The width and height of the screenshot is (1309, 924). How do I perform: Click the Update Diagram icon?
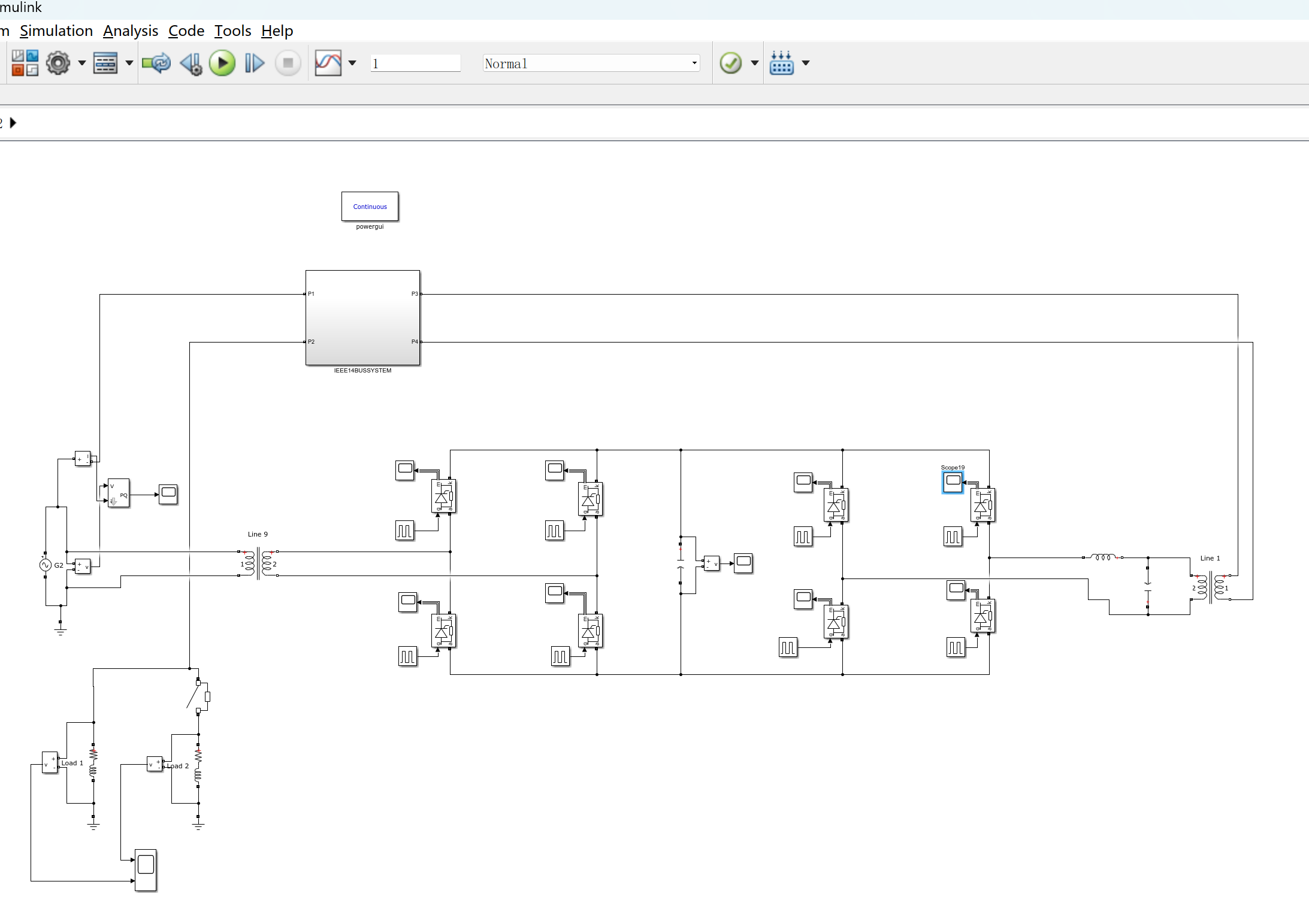click(x=156, y=63)
